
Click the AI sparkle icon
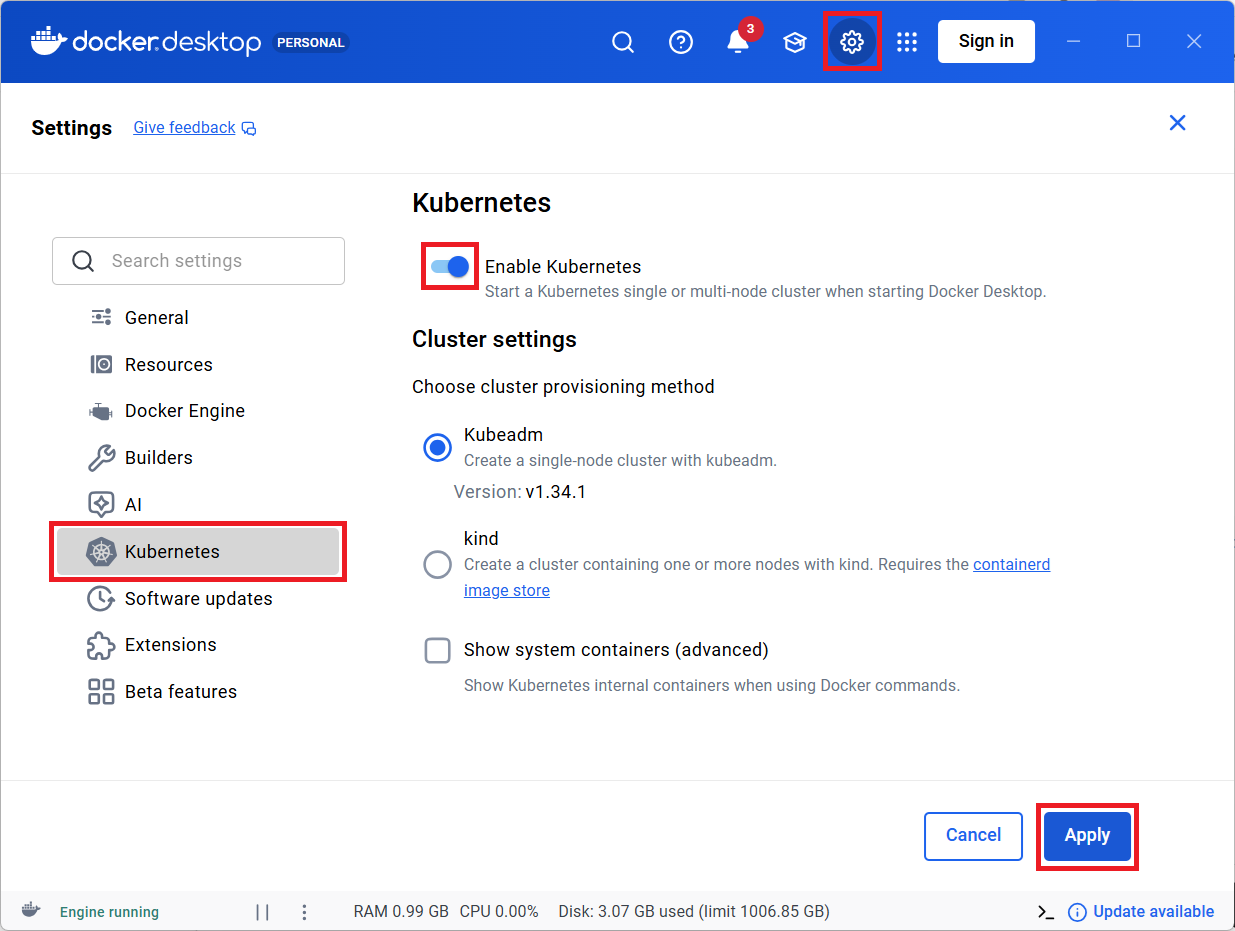[x=101, y=504]
